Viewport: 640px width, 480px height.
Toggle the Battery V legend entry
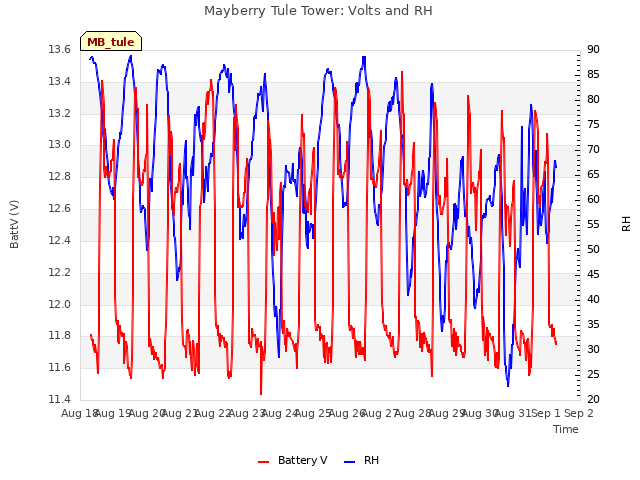click(x=293, y=460)
